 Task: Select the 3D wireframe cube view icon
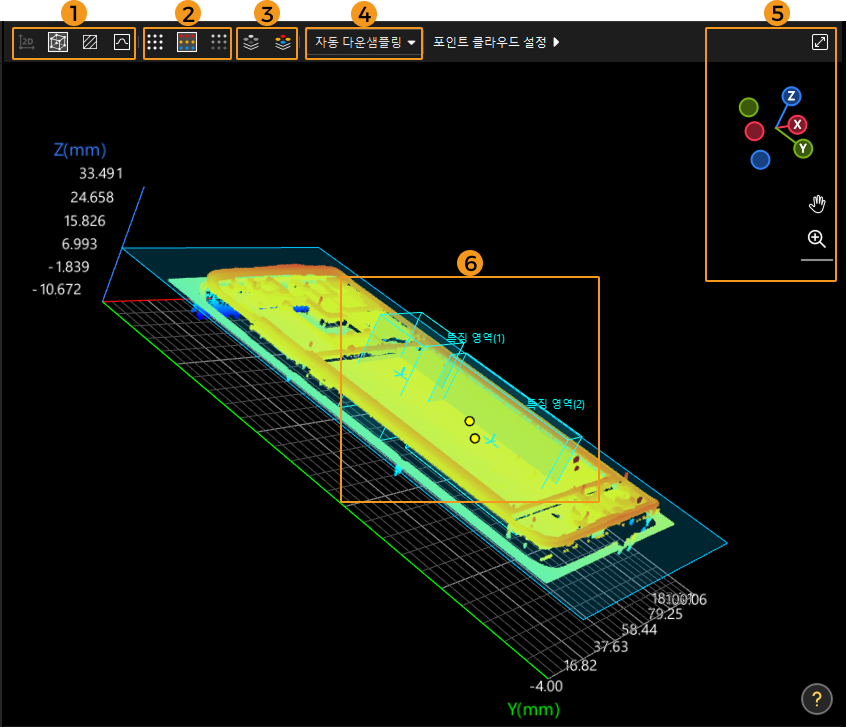tap(58, 43)
